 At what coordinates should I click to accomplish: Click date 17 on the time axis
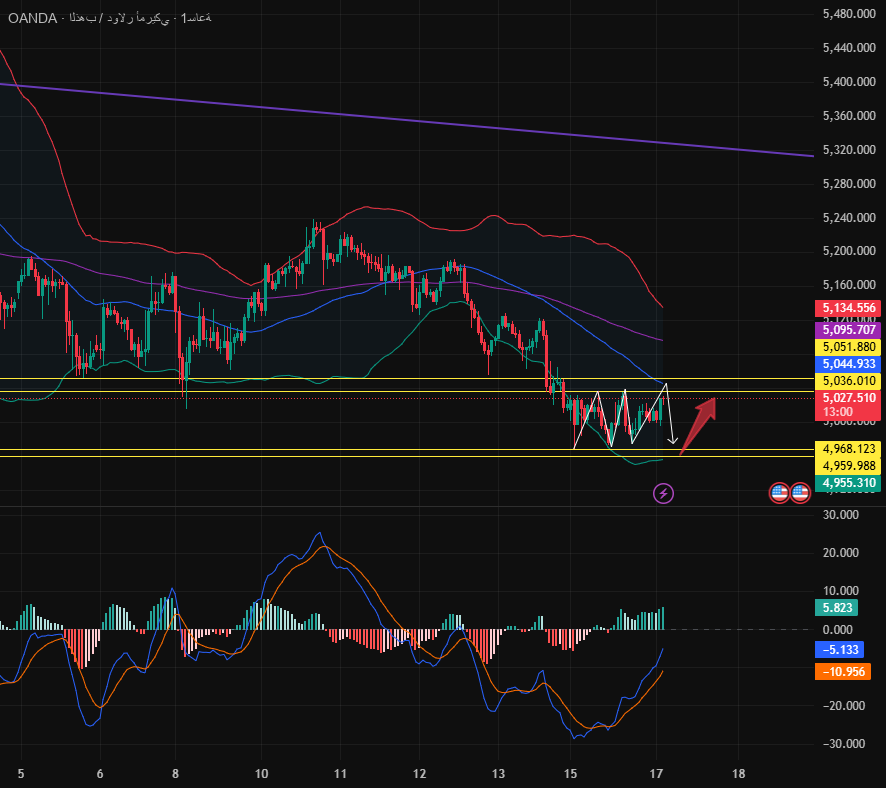[658, 774]
